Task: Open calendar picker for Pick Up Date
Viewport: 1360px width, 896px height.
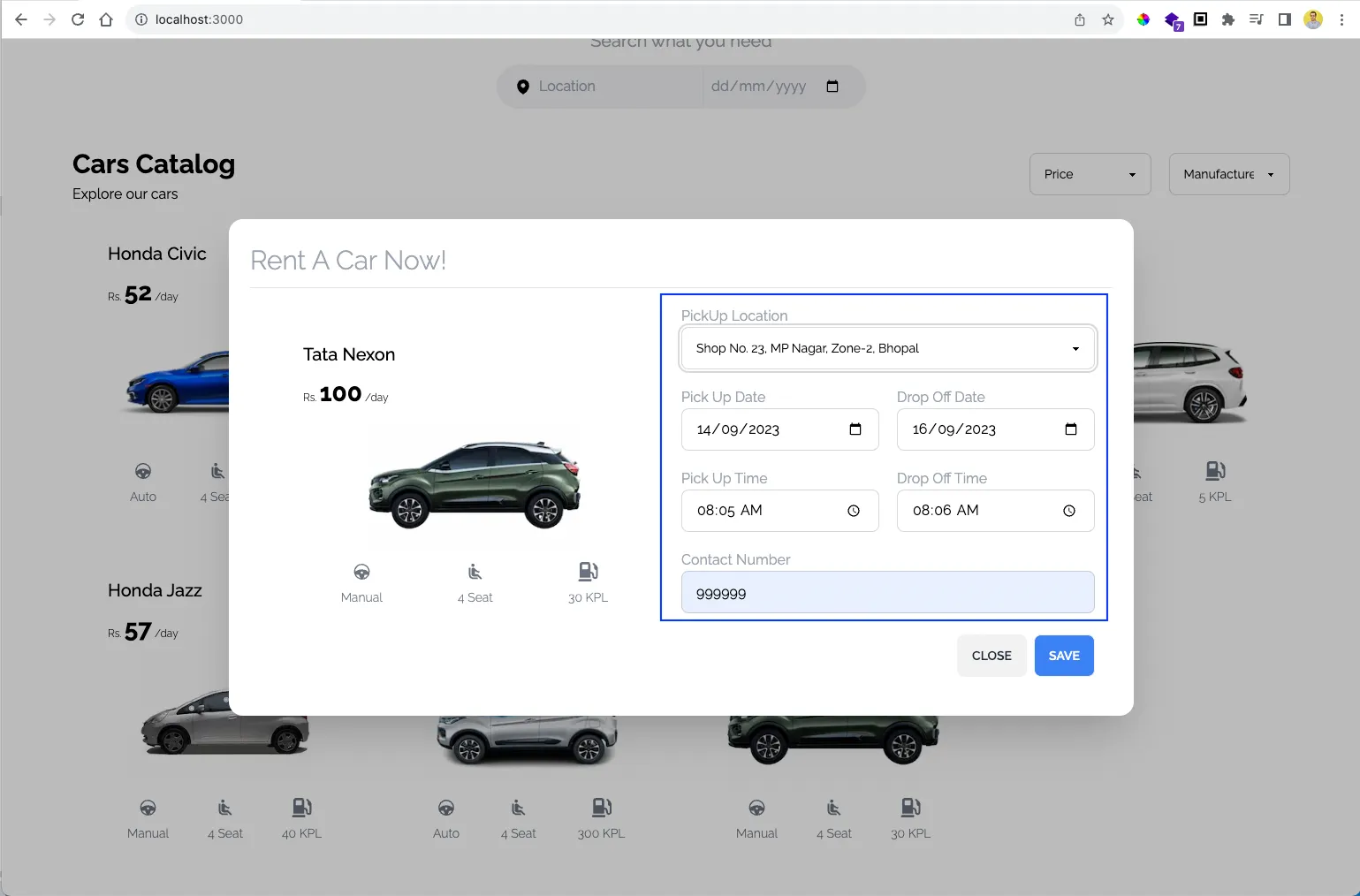Action: point(855,429)
